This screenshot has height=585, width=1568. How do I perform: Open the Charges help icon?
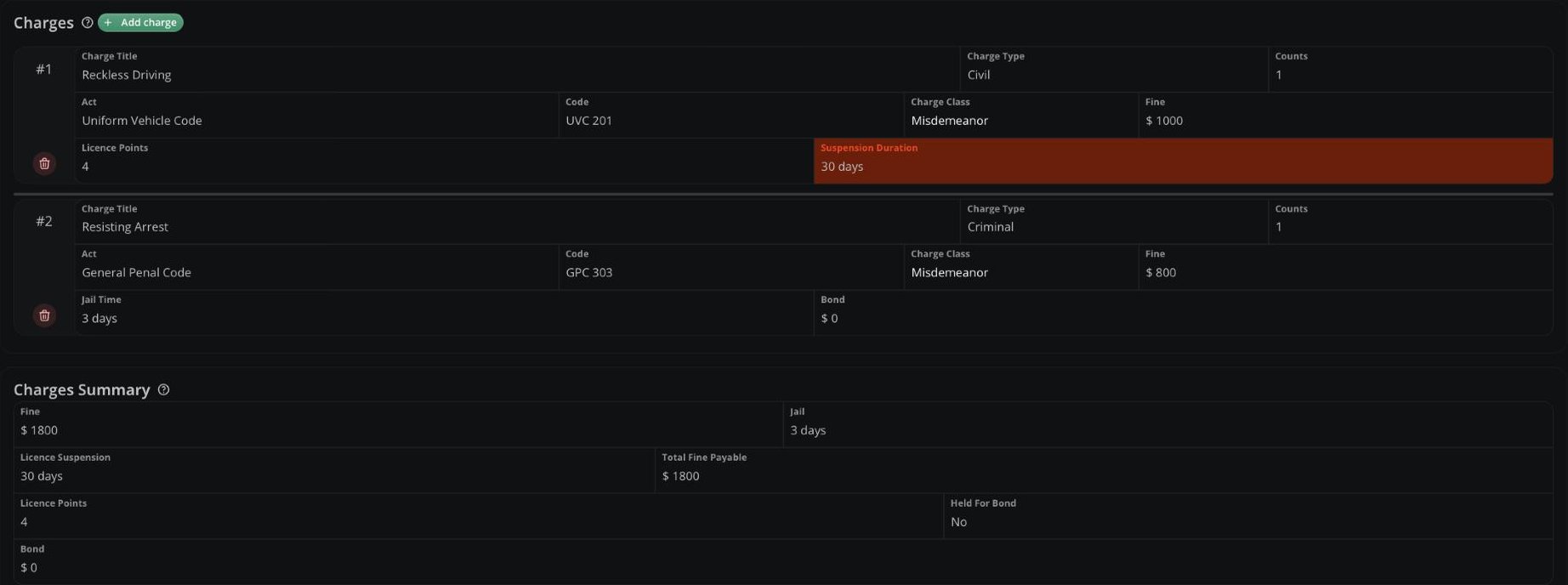[x=87, y=23]
